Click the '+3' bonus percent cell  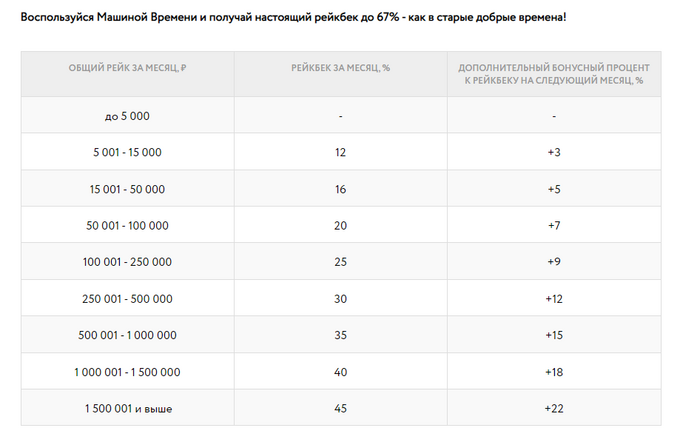(x=553, y=152)
